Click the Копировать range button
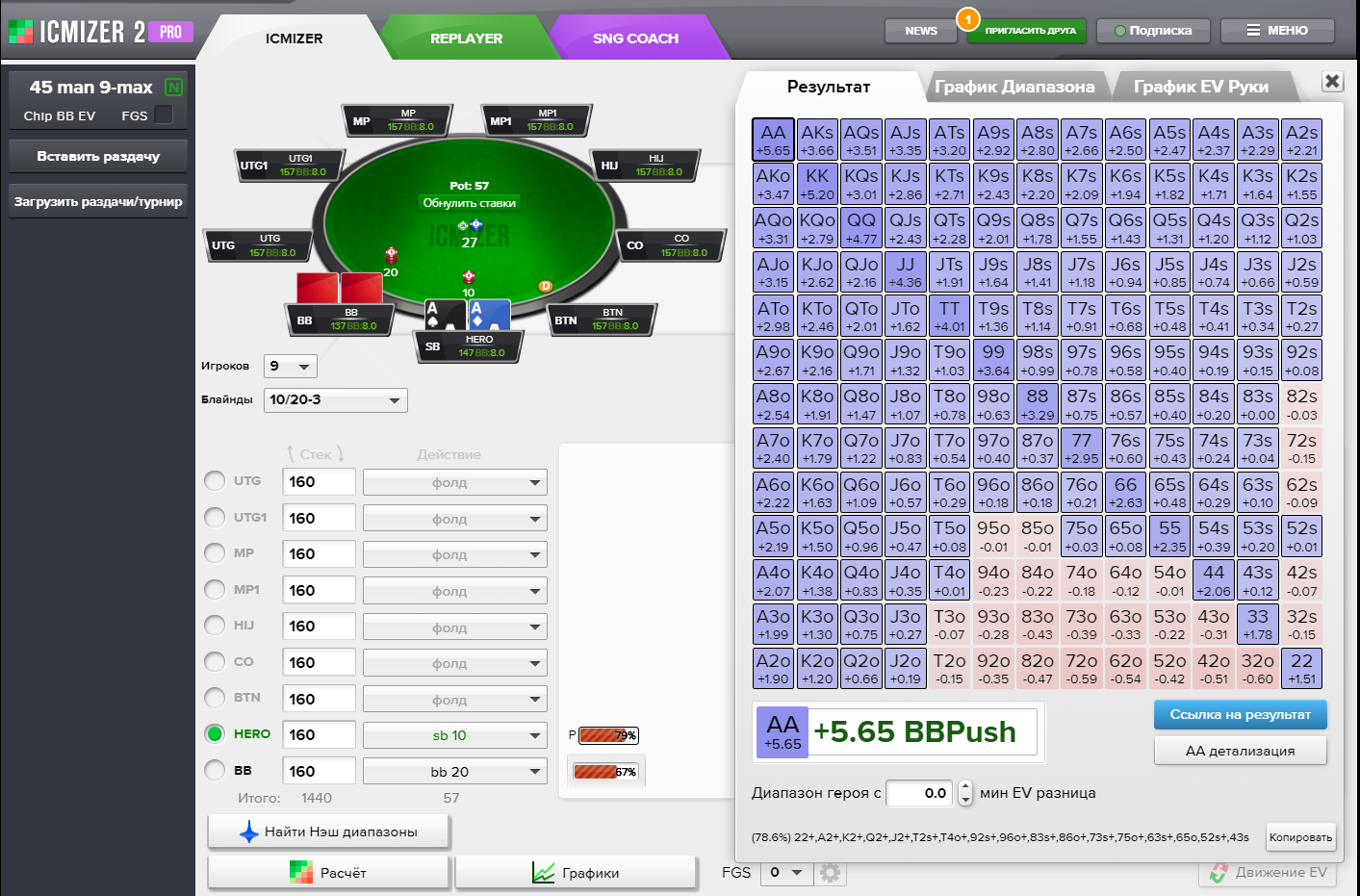Screen dimensions: 1360x896 point(1300,837)
